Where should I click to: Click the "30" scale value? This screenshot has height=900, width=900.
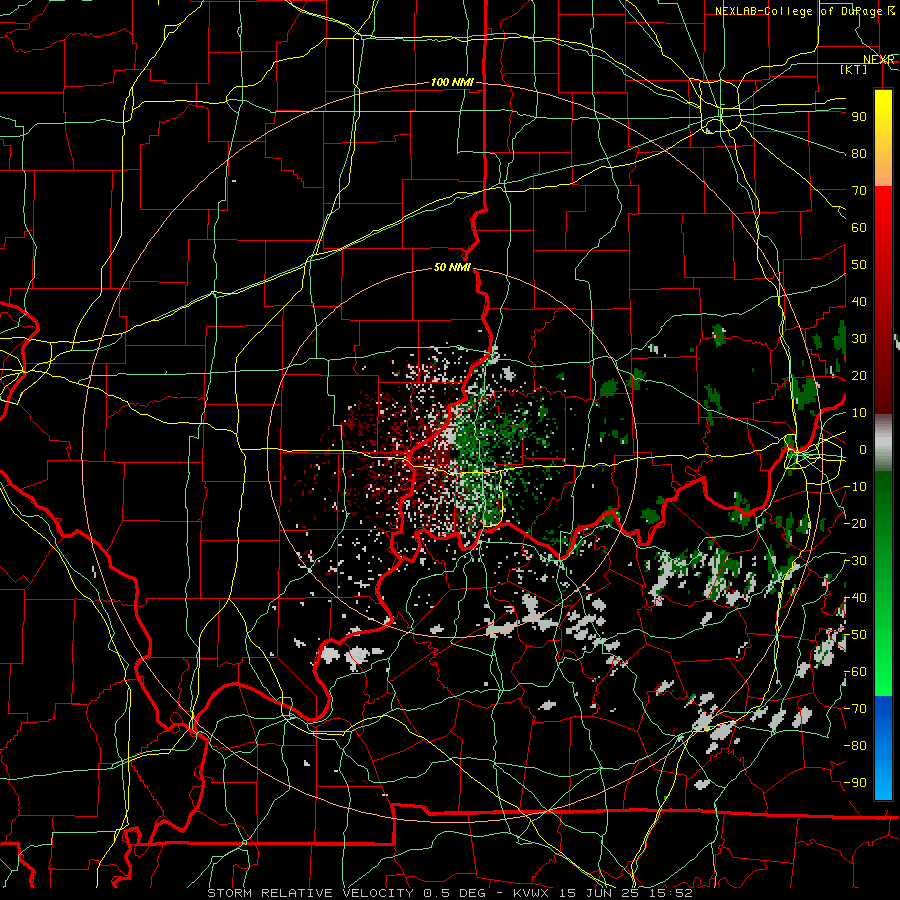pyautogui.click(x=859, y=339)
